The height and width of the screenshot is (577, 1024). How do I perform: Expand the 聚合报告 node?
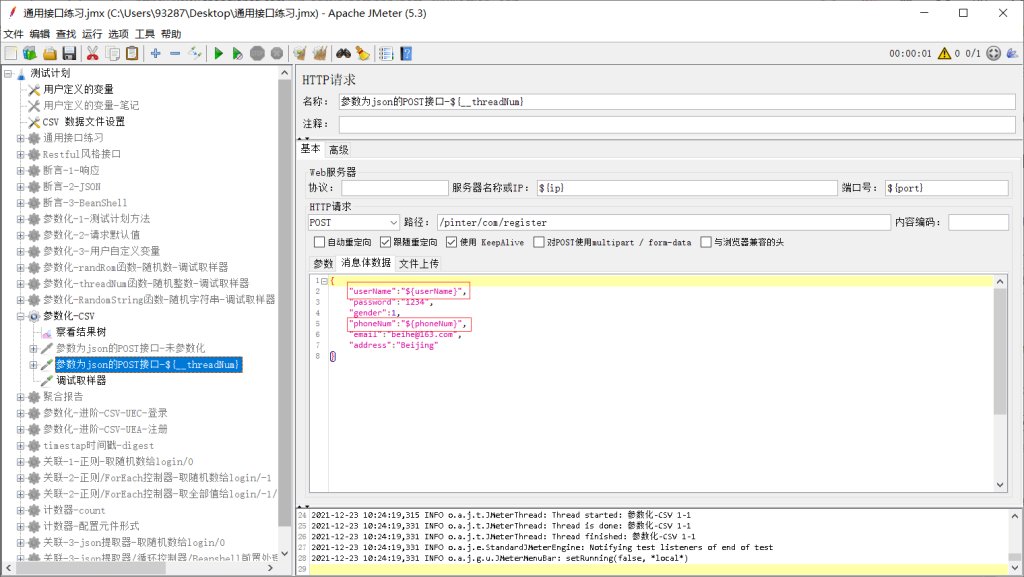coord(20,397)
